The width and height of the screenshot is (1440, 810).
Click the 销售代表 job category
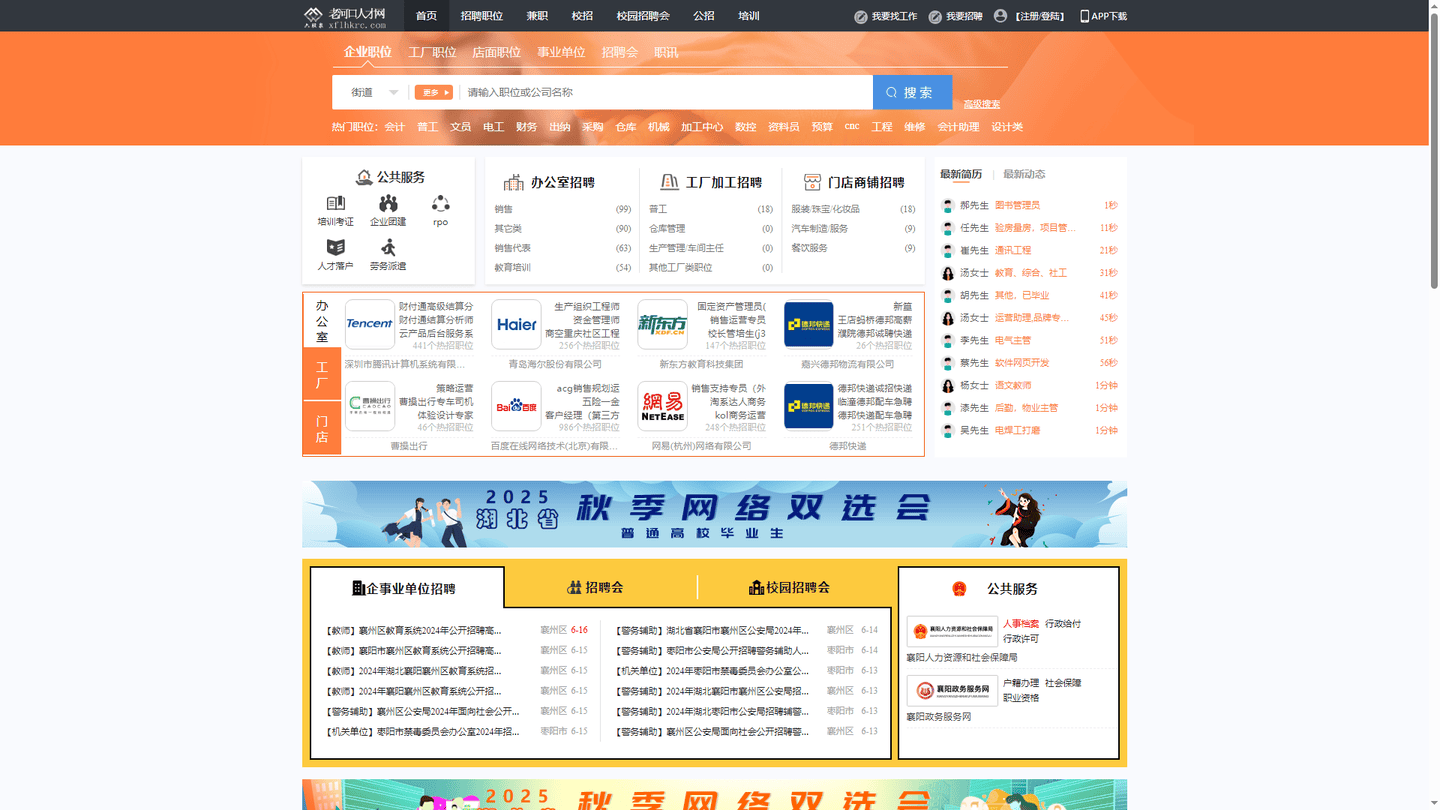pyautogui.click(x=513, y=248)
